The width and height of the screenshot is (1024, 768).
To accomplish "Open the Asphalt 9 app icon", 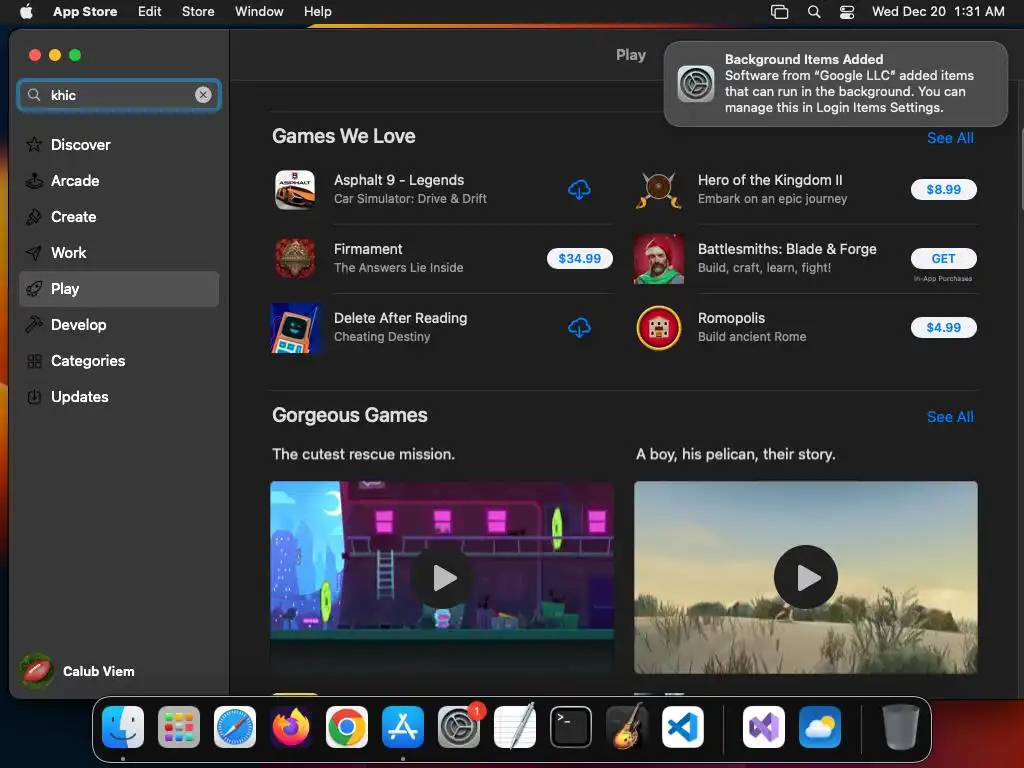I will (x=295, y=189).
